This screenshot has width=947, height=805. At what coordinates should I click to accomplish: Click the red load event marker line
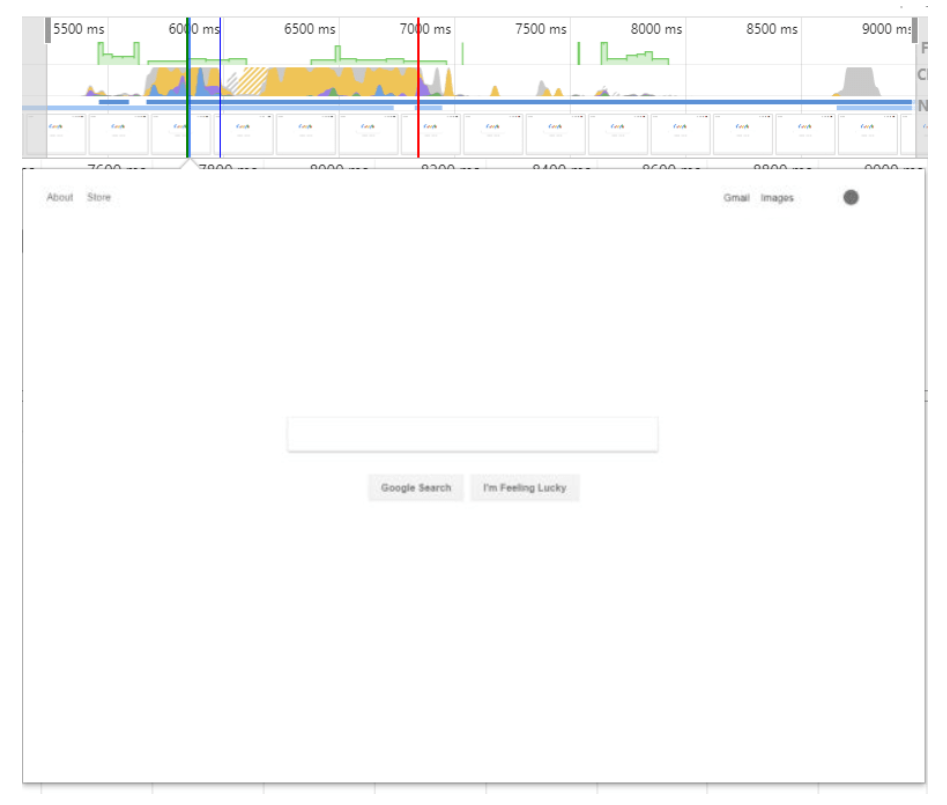tap(418, 88)
